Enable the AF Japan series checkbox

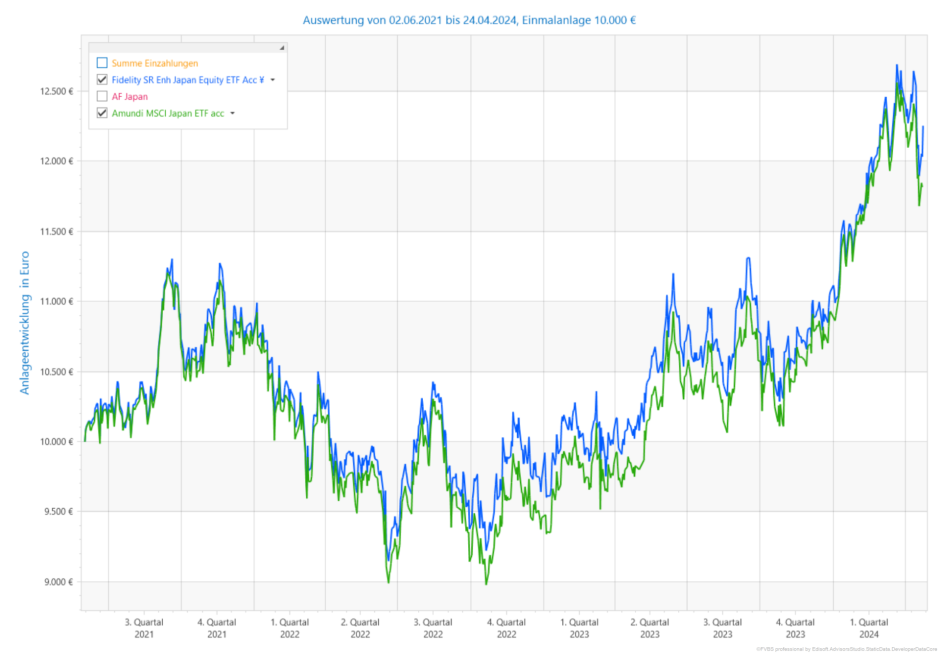pos(102,97)
